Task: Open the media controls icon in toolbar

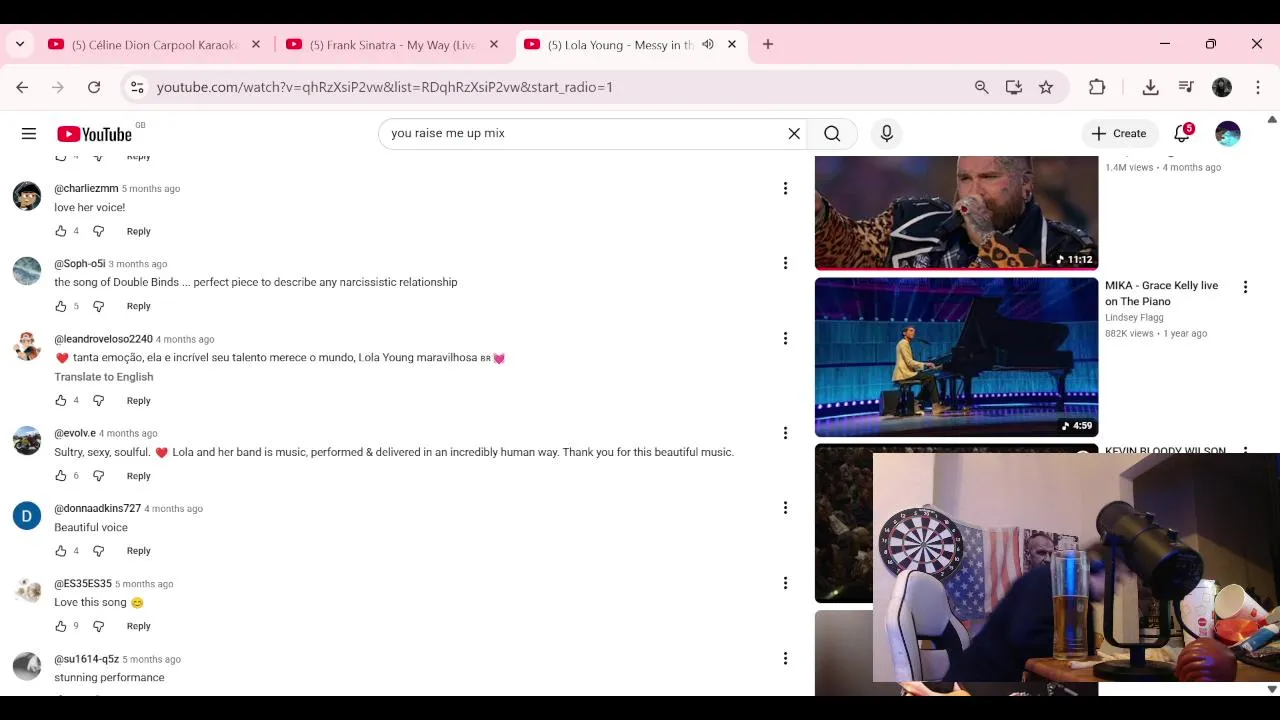Action: click(1186, 88)
